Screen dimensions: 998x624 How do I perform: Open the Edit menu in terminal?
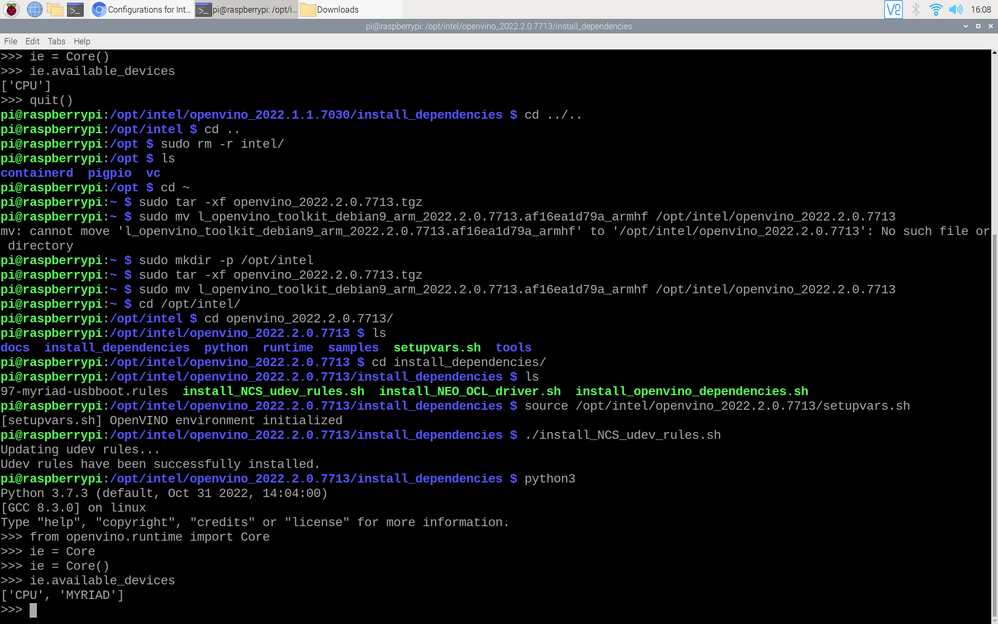(32, 41)
